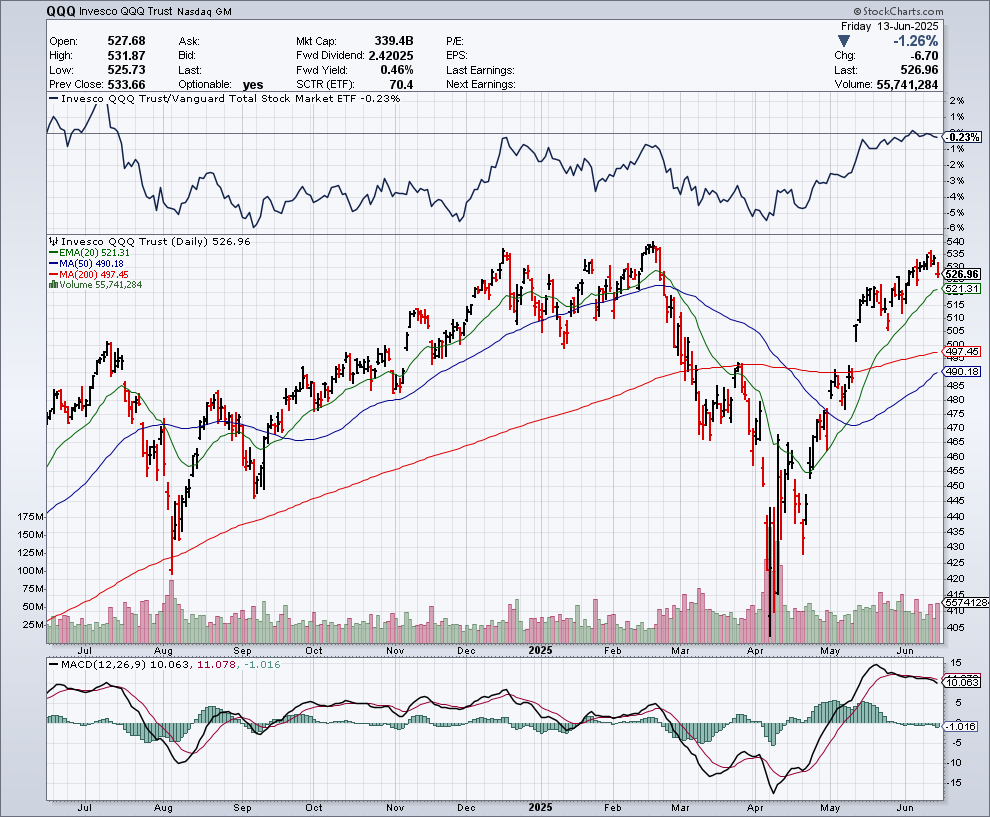Click the 175M volume scale label
This screenshot has width=990, height=817.
pyautogui.click(x=31, y=516)
